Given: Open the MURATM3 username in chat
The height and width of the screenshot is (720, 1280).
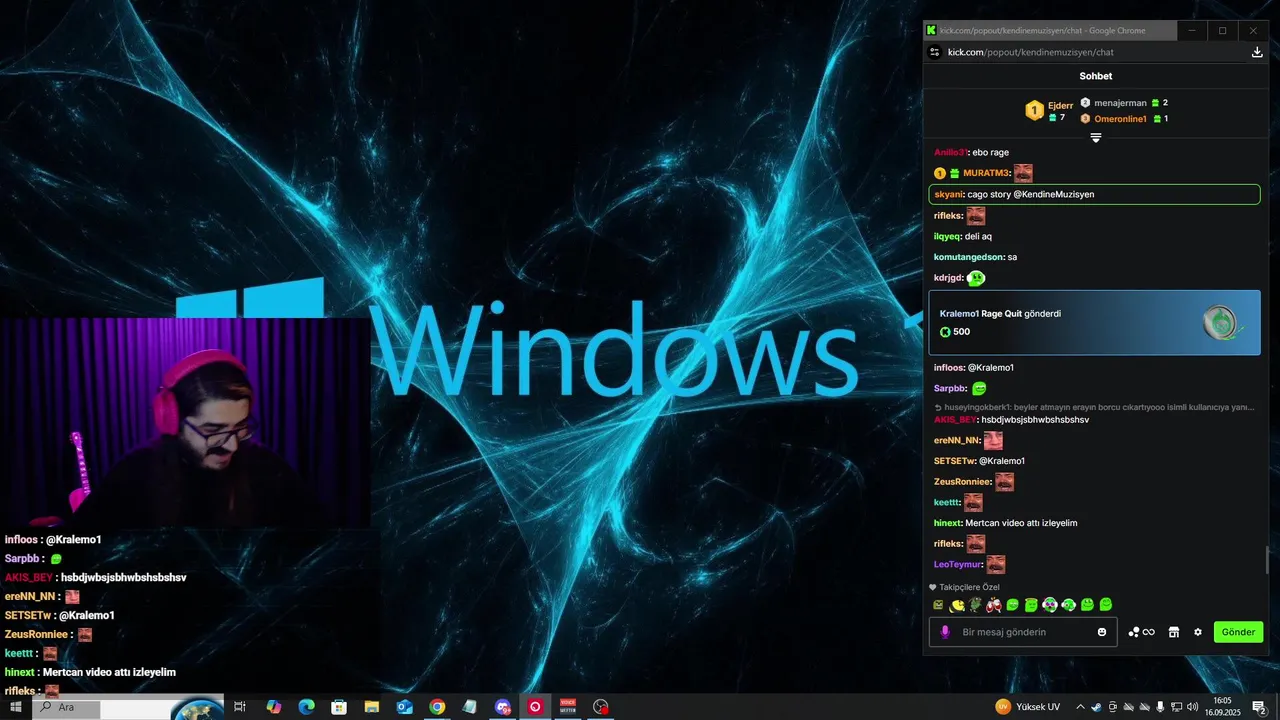Looking at the screenshot, I should pos(987,173).
